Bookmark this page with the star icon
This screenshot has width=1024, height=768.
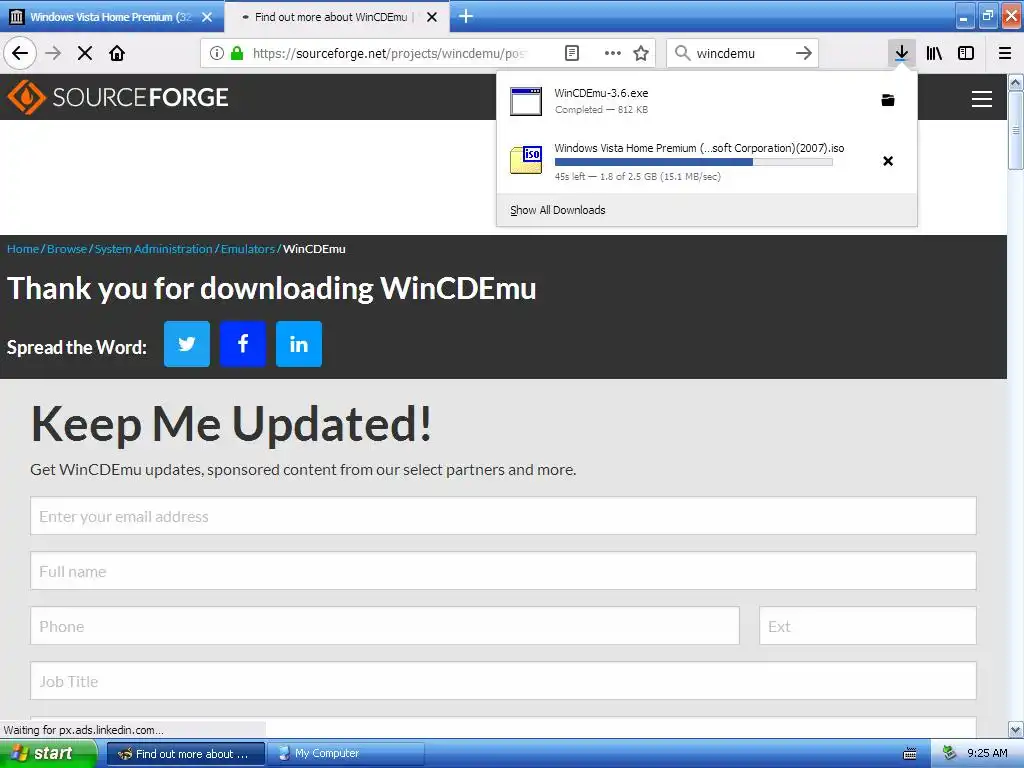pyautogui.click(x=641, y=53)
